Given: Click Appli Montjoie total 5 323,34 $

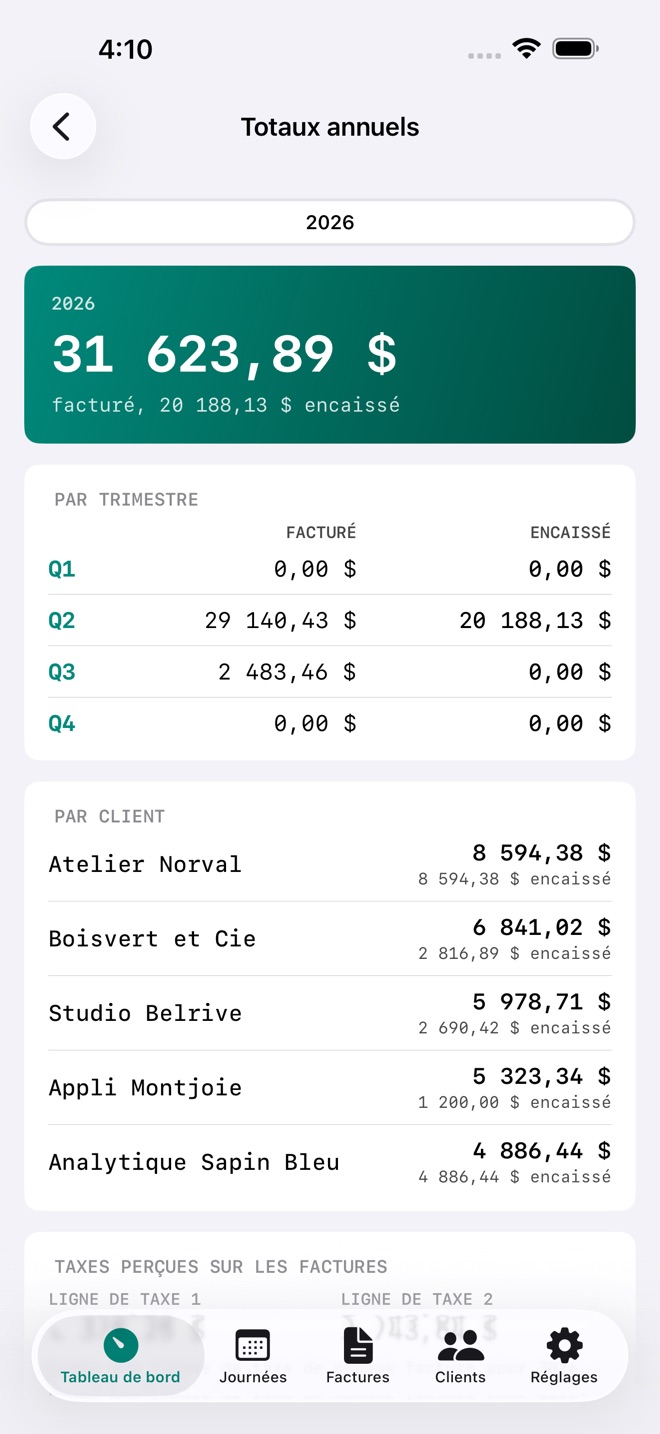Looking at the screenshot, I should [x=541, y=1076].
